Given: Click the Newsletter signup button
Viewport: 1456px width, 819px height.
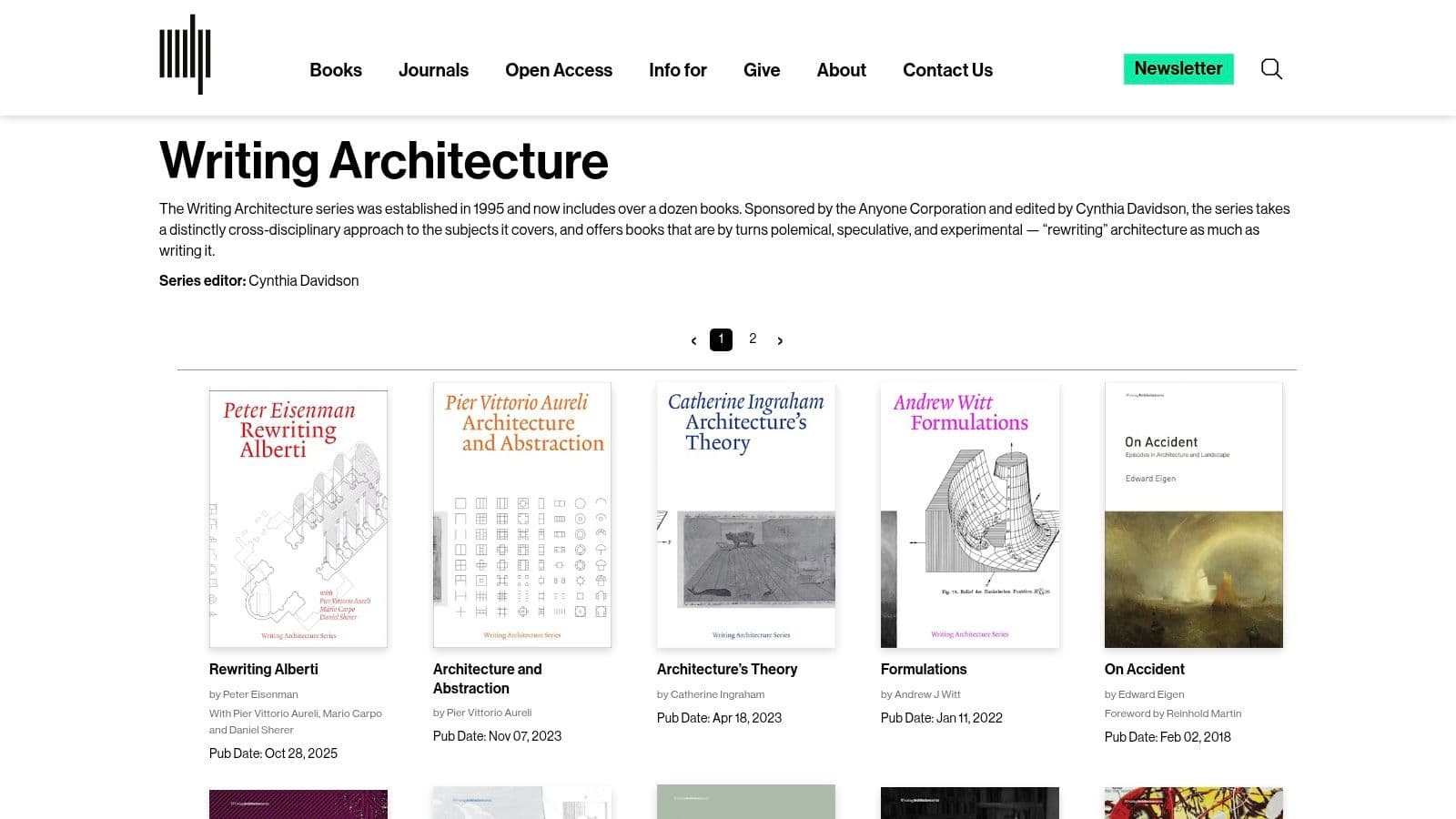Looking at the screenshot, I should coord(1178,68).
